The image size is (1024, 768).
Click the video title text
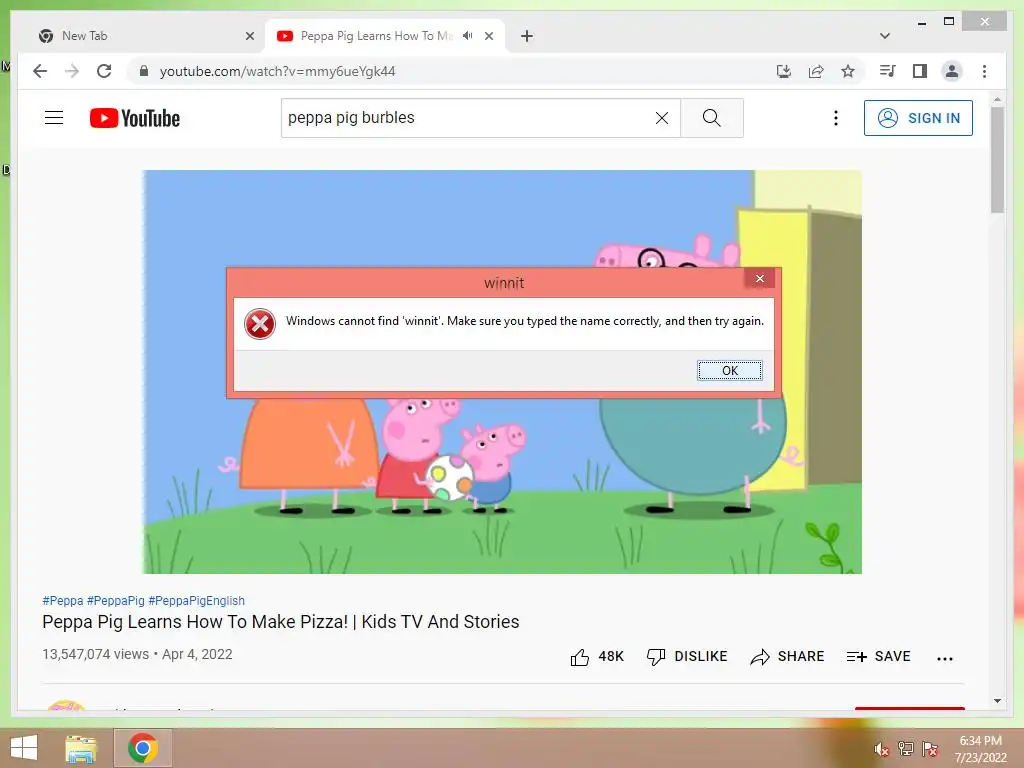(281, 621)
